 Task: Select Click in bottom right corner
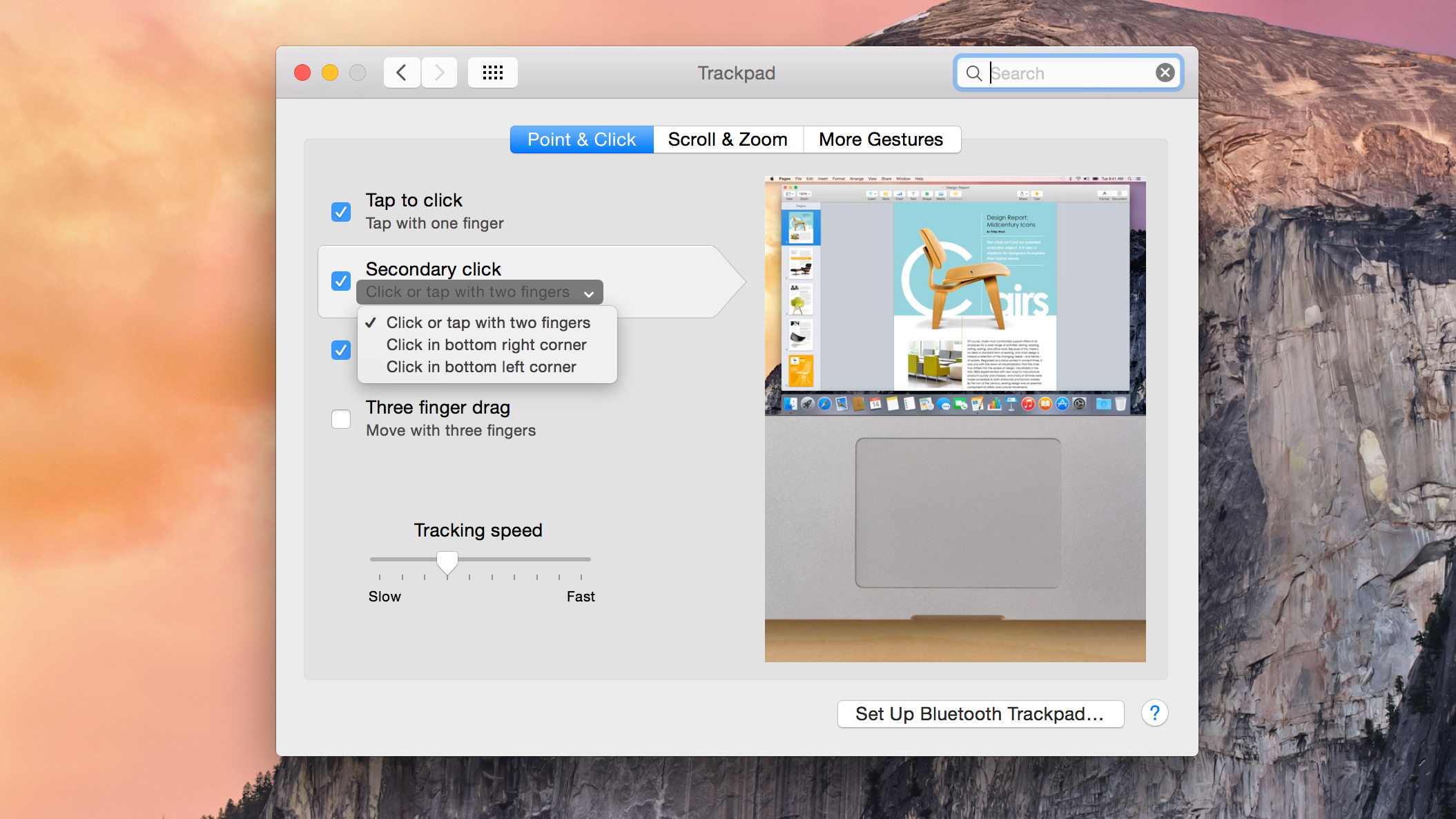487,344
